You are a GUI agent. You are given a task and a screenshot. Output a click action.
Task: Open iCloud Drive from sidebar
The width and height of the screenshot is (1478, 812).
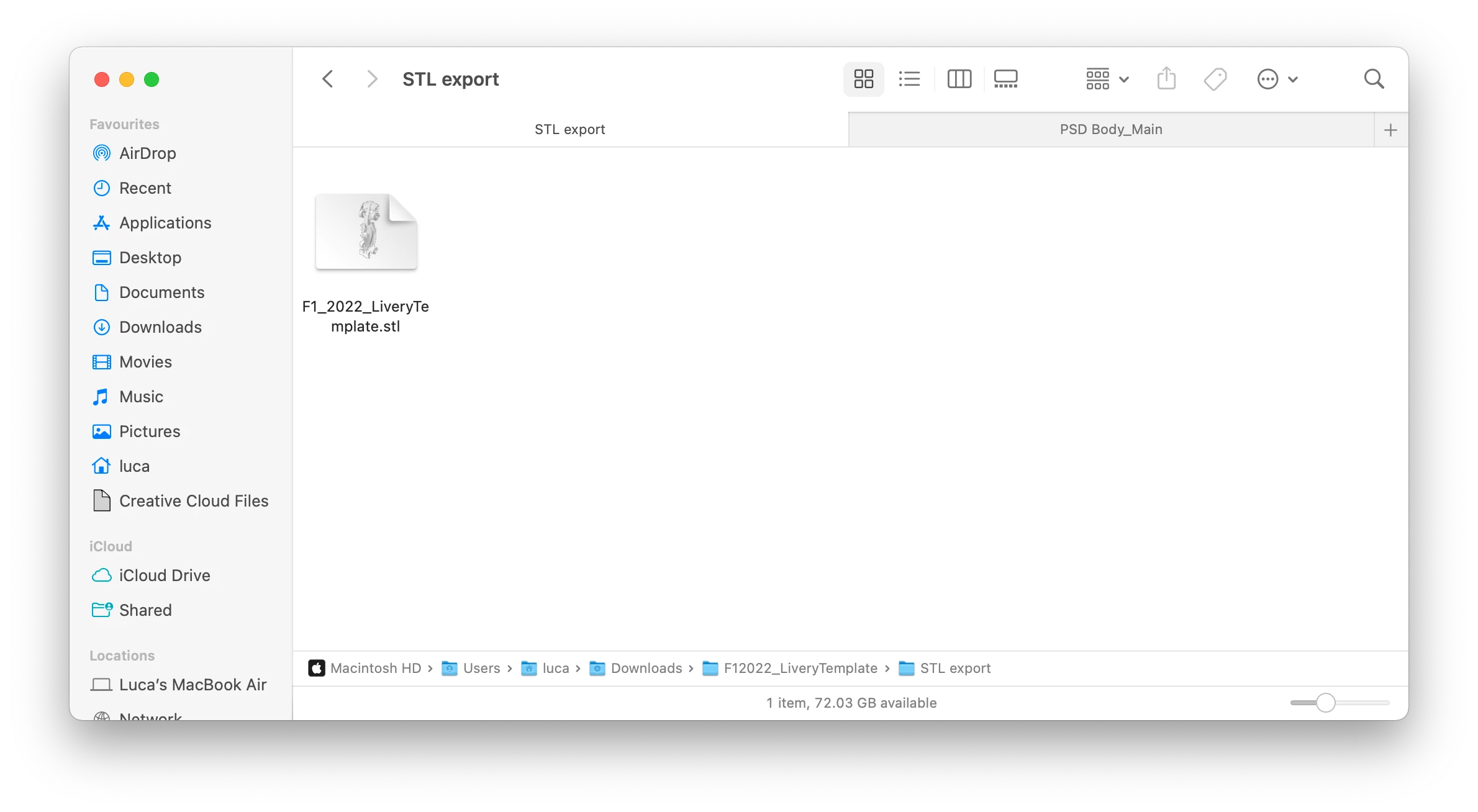pyautogui.click(x=164, y=575)
